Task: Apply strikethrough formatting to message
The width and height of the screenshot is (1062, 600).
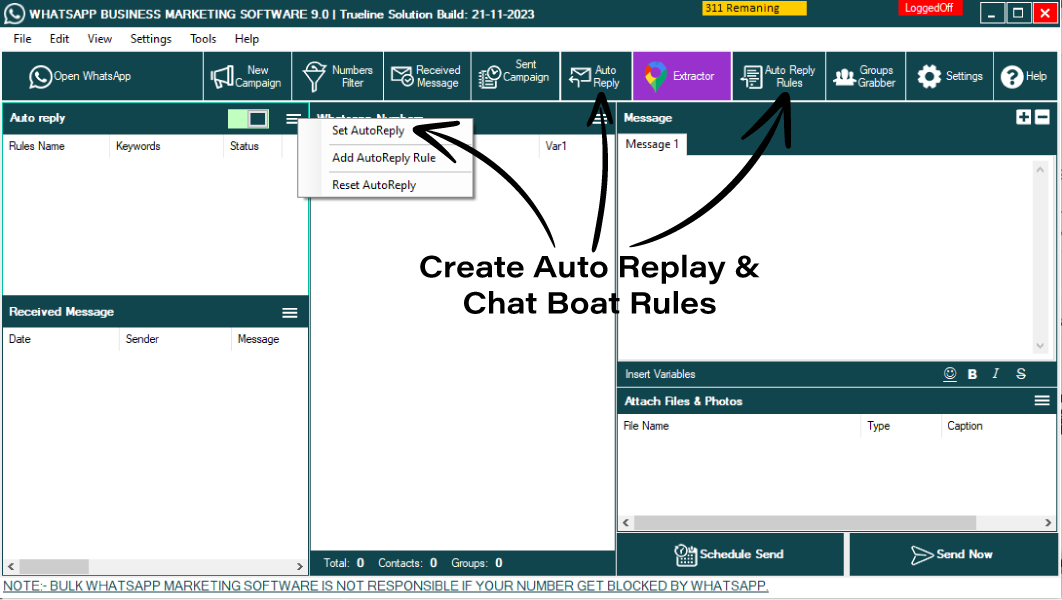Action: 1021,374
